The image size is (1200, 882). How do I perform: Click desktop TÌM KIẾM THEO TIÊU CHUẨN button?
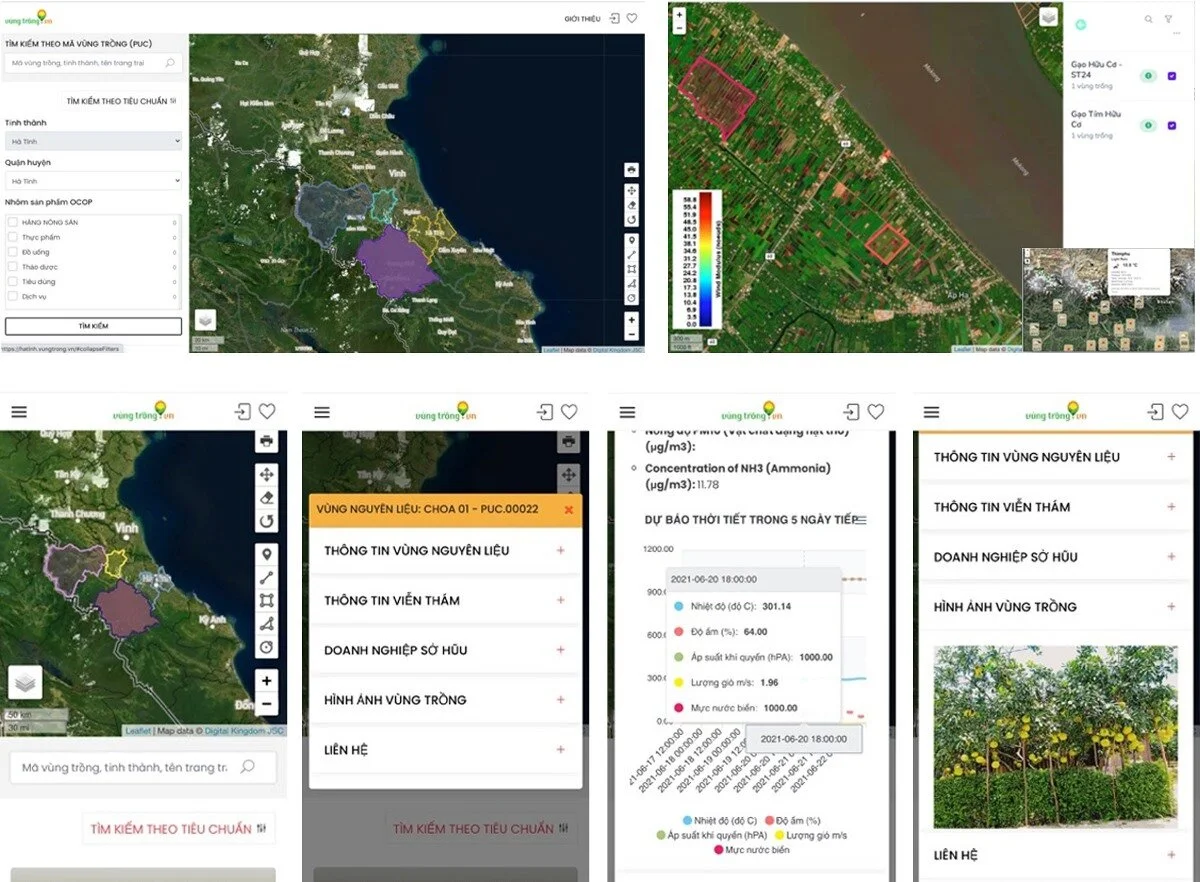click(121, 101)
